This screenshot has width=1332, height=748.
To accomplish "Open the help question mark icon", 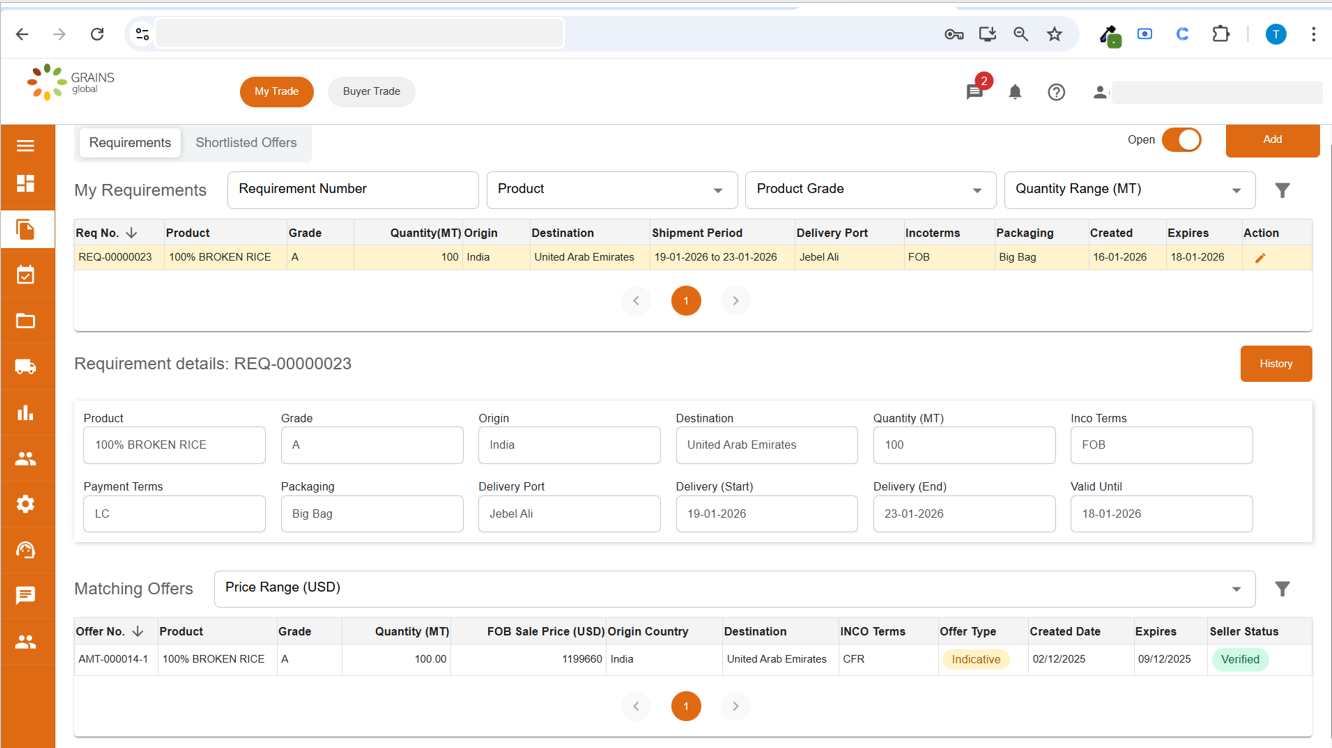I will click(x=1056, y=92).
